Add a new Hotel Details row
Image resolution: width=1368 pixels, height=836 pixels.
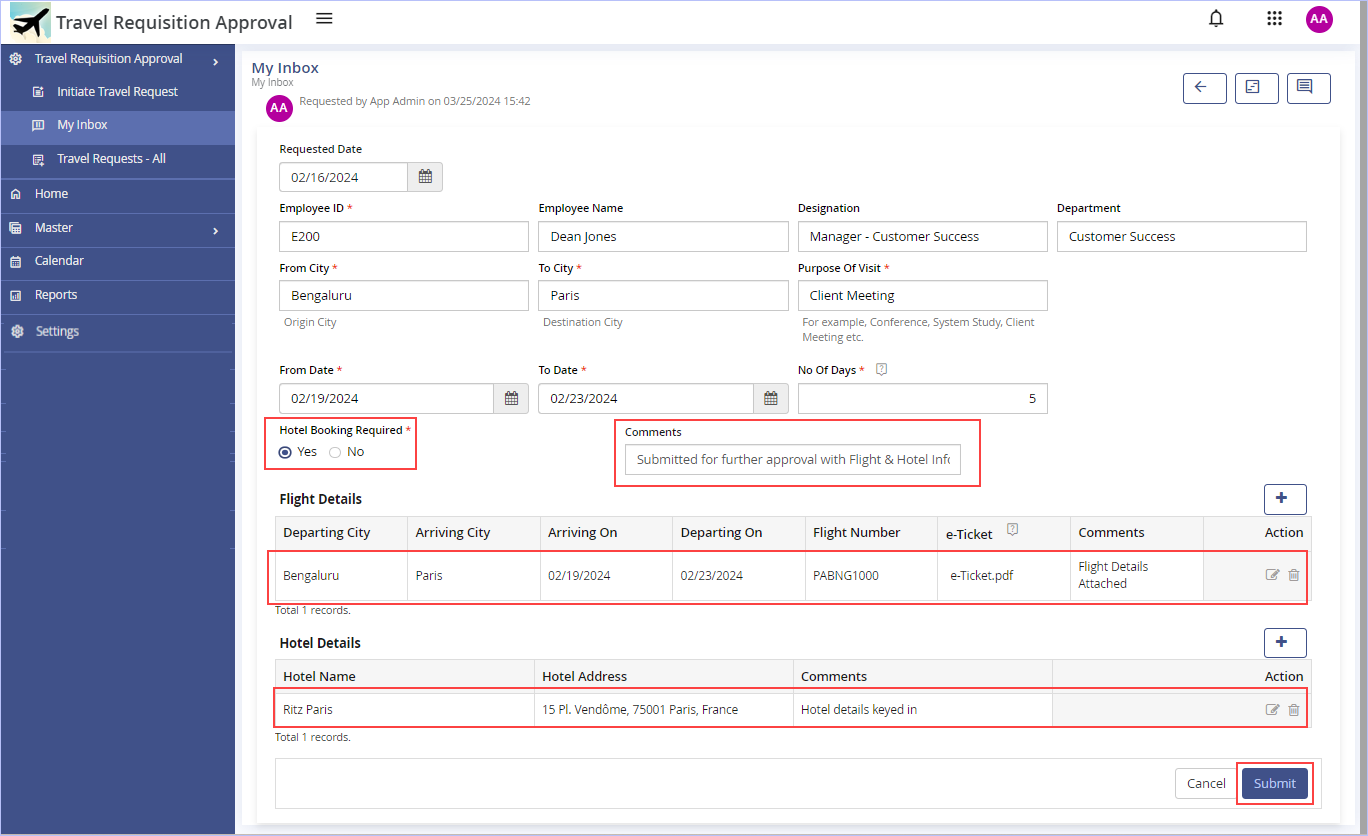point(1285,642)
